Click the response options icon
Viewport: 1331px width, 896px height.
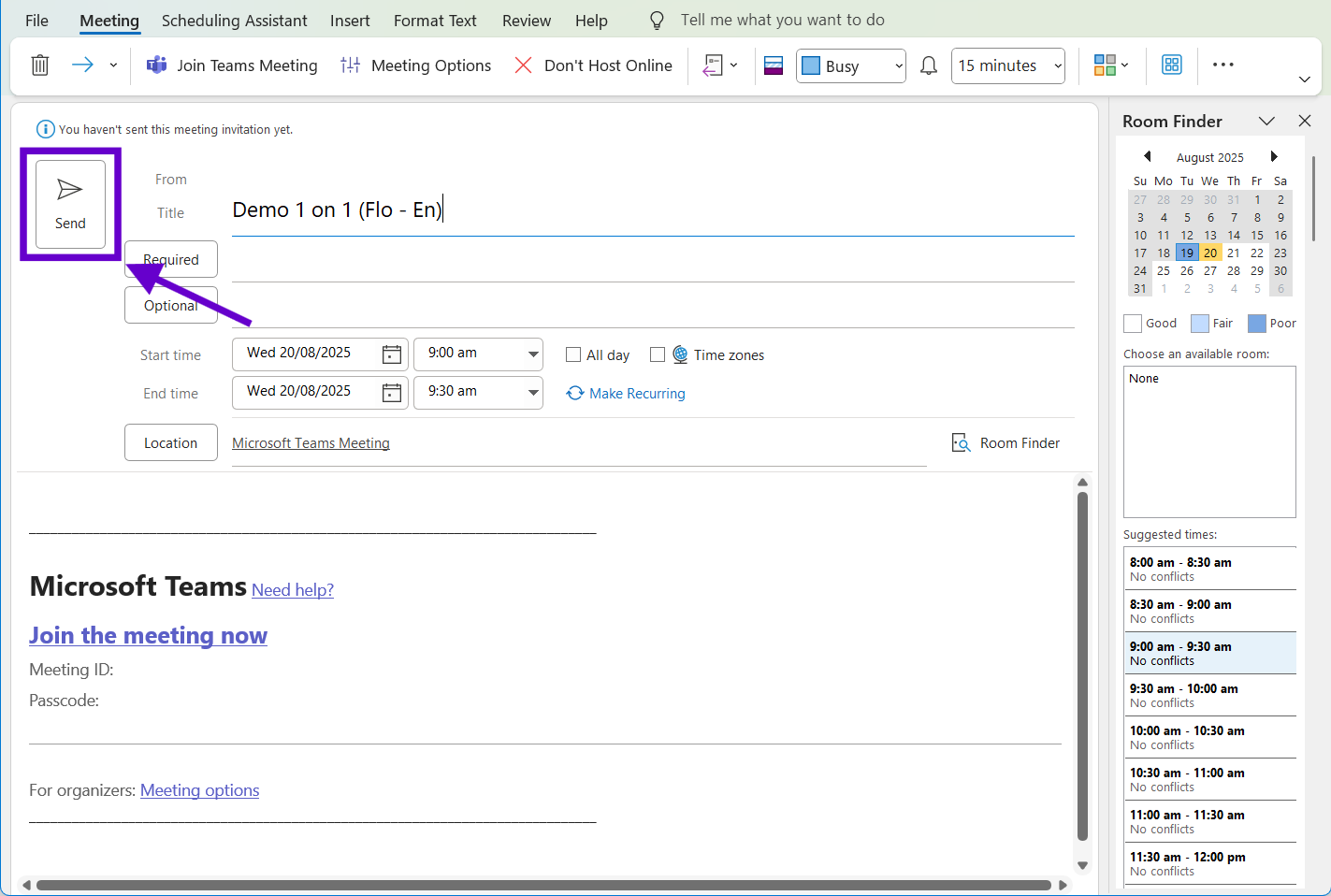713,65
